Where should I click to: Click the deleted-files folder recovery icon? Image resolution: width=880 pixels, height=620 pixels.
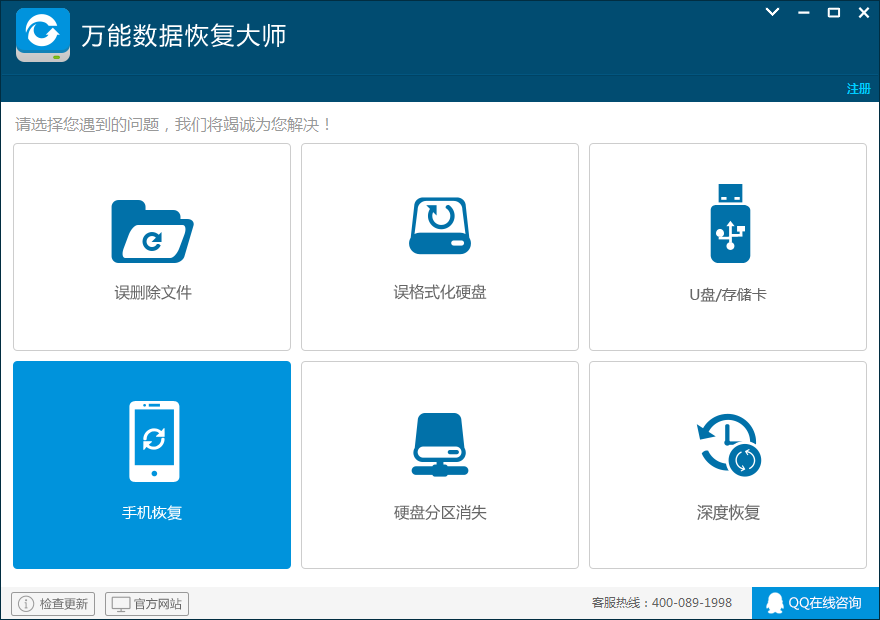click(152, 231)
